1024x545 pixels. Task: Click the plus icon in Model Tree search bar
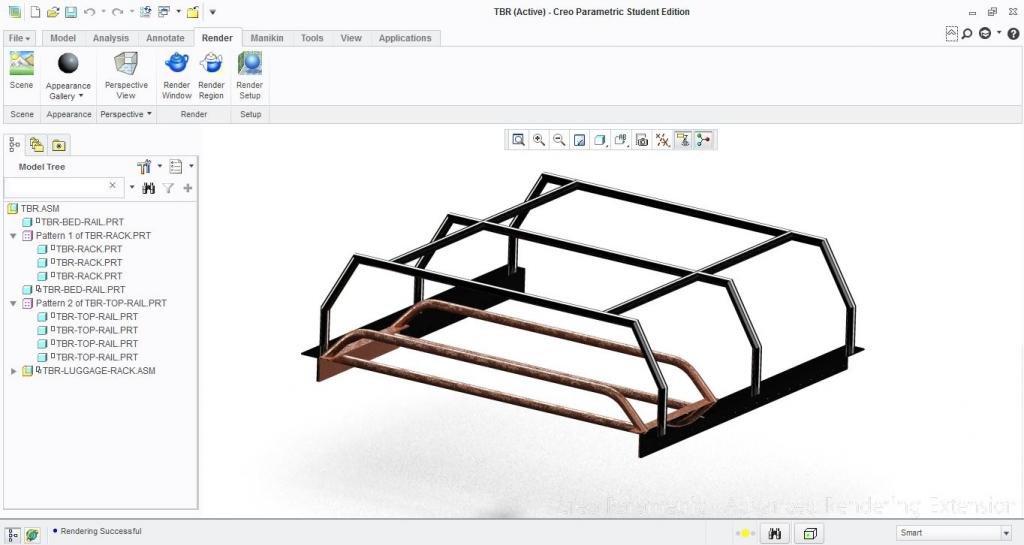point(187,188)
